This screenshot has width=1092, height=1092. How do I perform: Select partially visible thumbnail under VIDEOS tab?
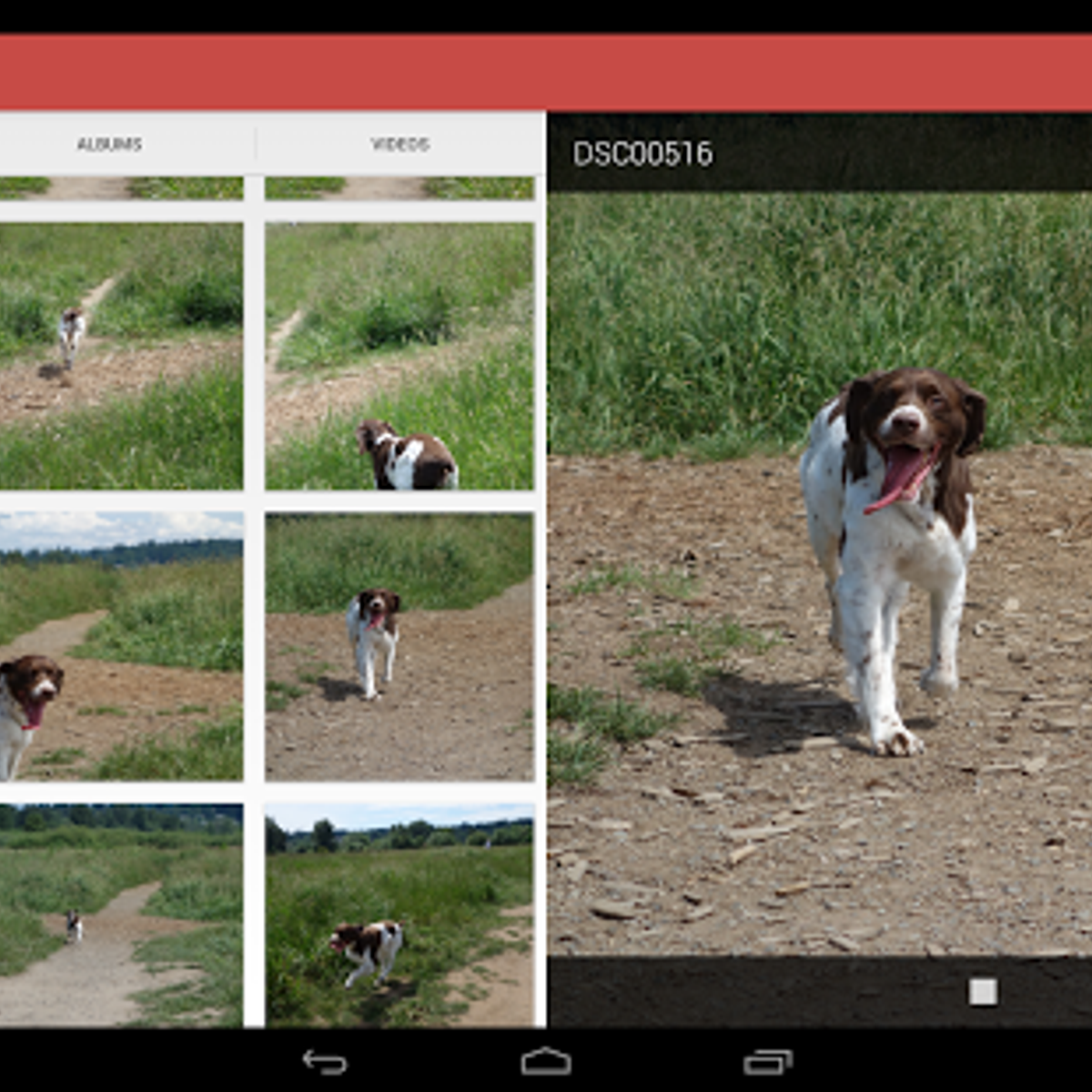tap(399, 188)
